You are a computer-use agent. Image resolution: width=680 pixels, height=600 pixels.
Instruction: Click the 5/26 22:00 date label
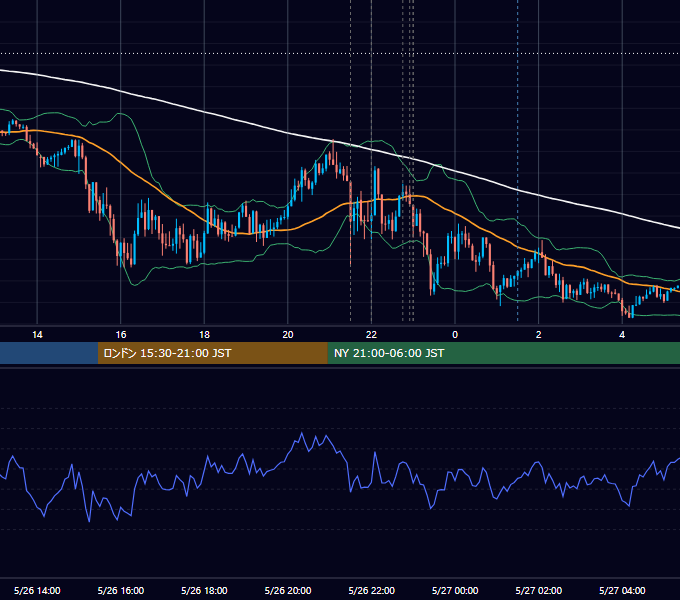click(372, 590)
